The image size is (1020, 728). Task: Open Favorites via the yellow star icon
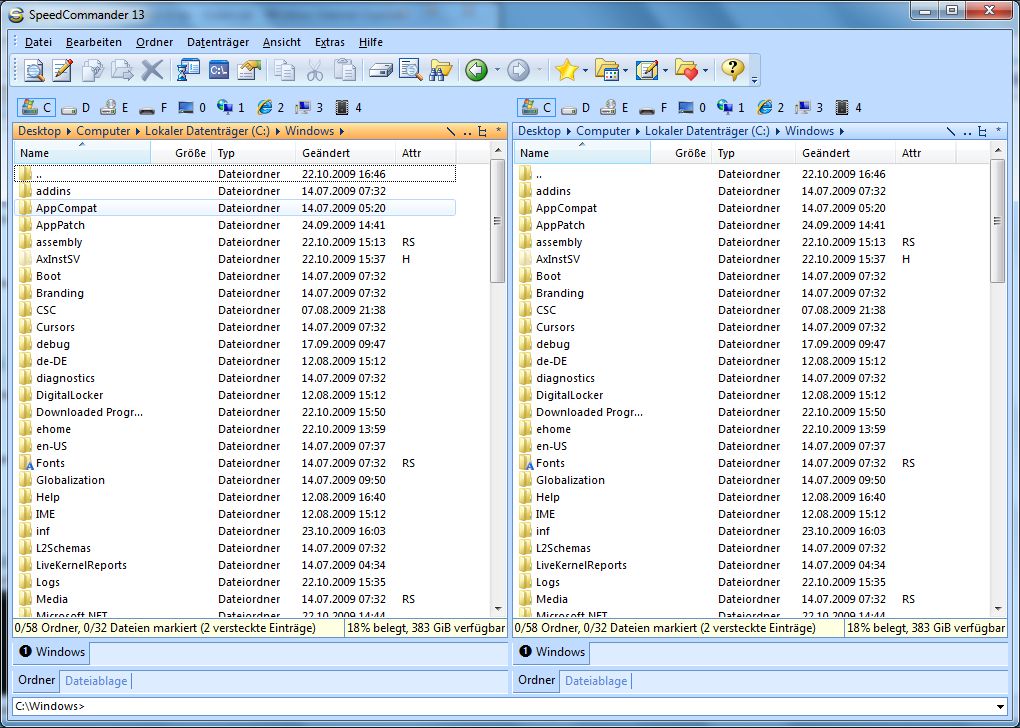point(569,70)
